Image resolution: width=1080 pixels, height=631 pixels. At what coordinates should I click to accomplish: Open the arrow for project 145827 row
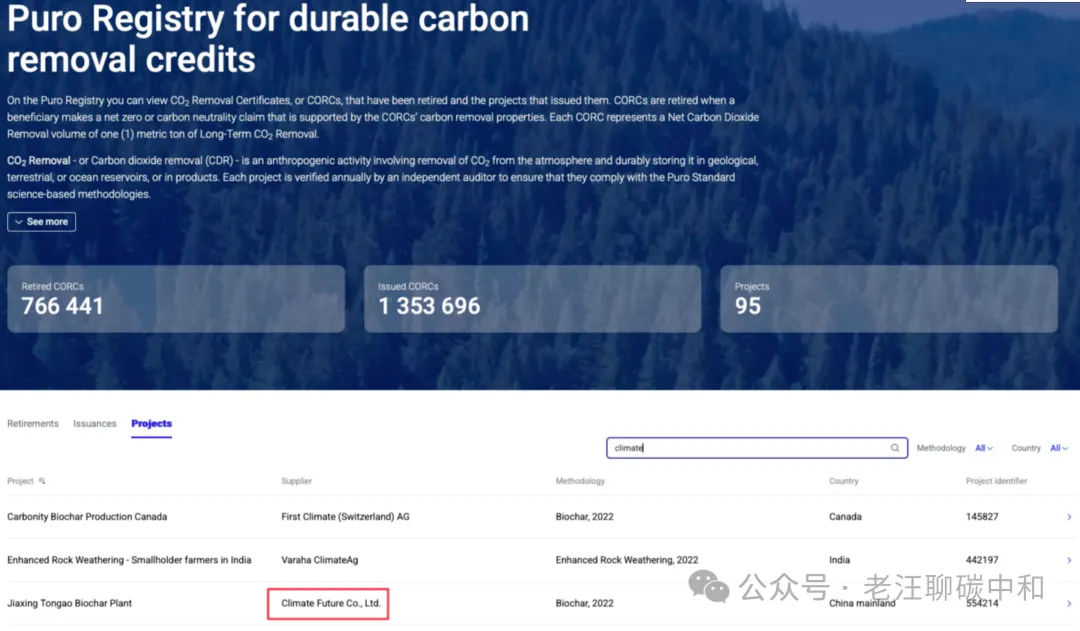1069,517
